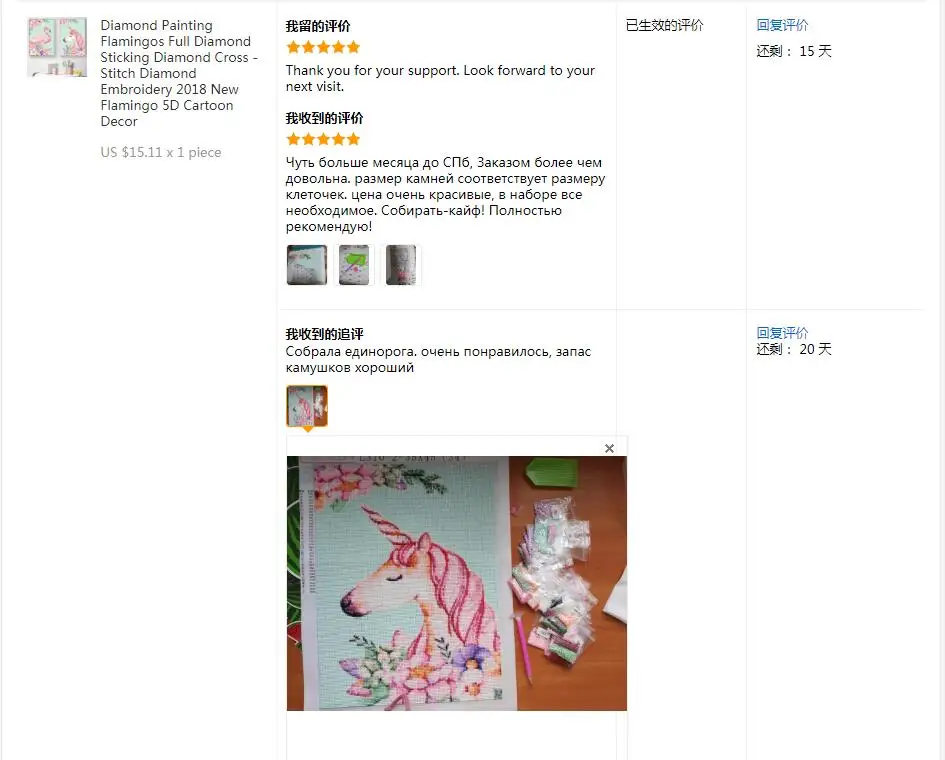Click the Russian review text starting Чуть больше
945x760 pixels.
pyautogui.click(x=445, y=195)
